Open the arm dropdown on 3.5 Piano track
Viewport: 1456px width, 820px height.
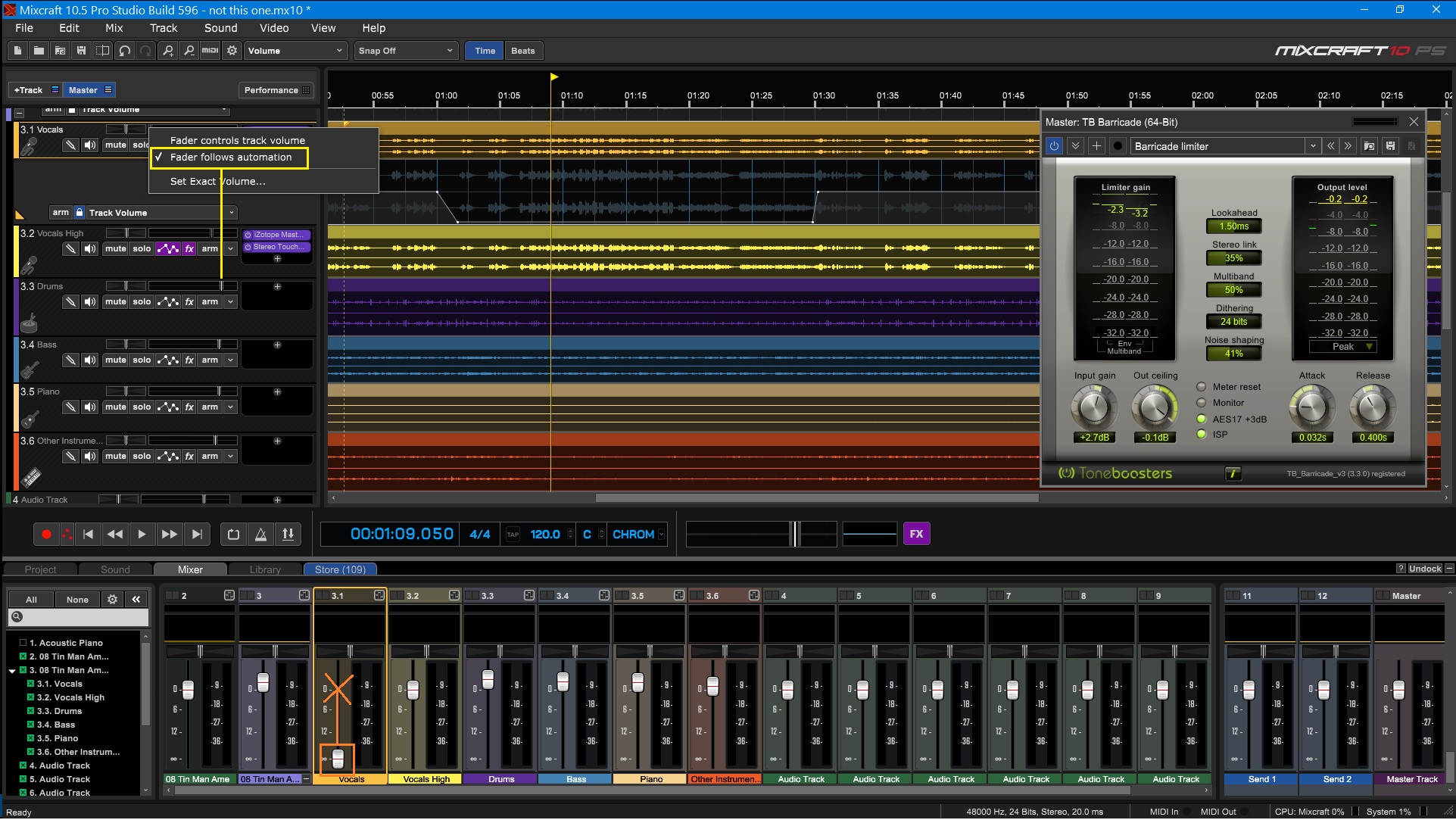tap(231, 407)
